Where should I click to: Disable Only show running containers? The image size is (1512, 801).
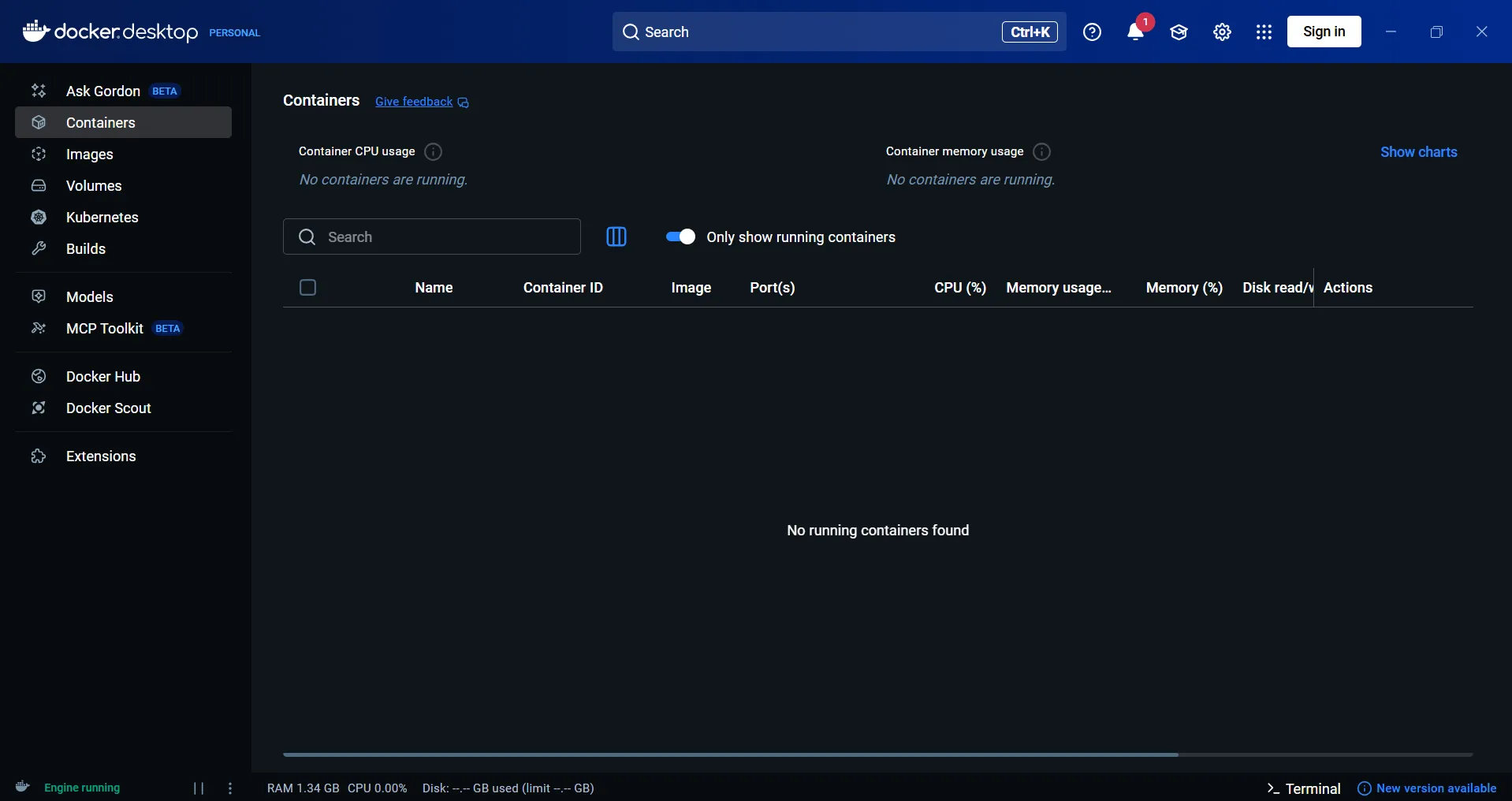point(680,237)
